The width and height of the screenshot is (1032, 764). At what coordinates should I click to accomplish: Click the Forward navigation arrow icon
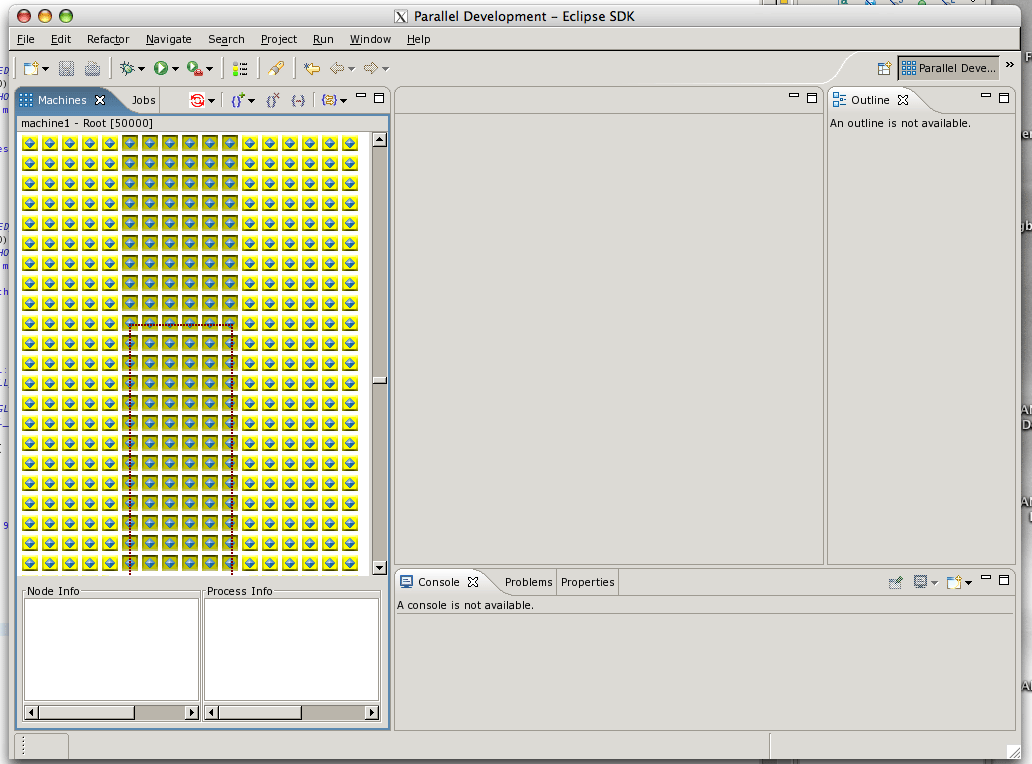[371, 68]
